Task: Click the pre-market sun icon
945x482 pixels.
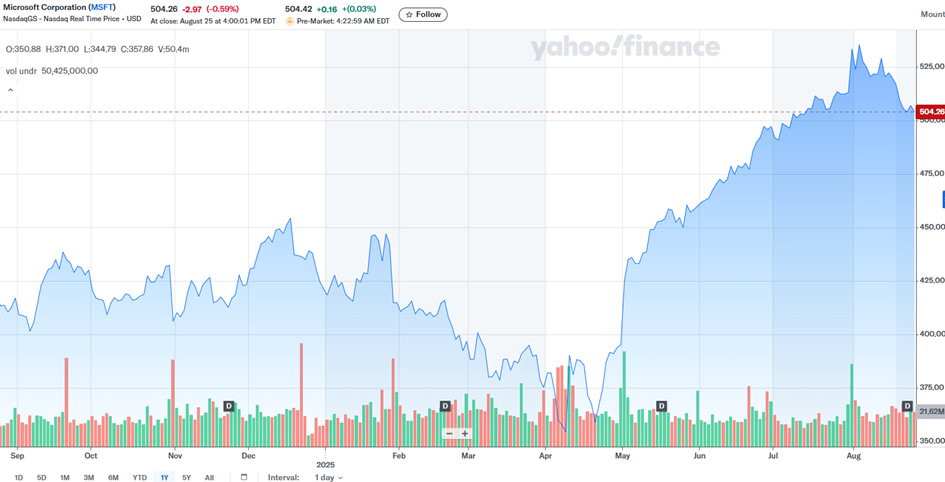Action: pos(290,20)
